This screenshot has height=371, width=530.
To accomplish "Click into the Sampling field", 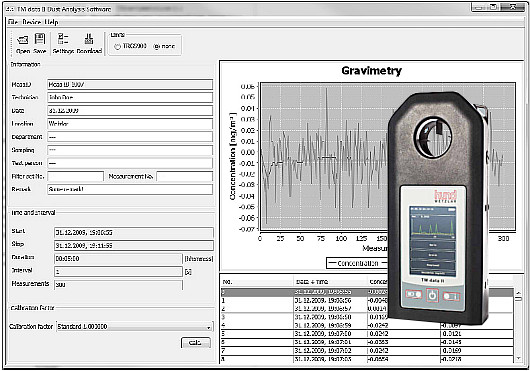I will click(x=130, y=150).
